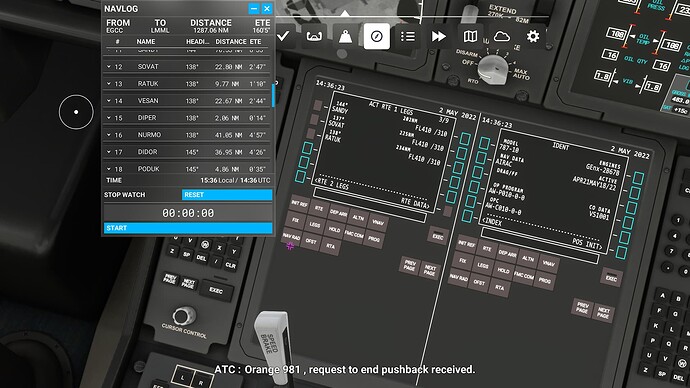Expand waypoint 17 DIDOR row chevron
The image size is (690, 388).
(109, 152)
